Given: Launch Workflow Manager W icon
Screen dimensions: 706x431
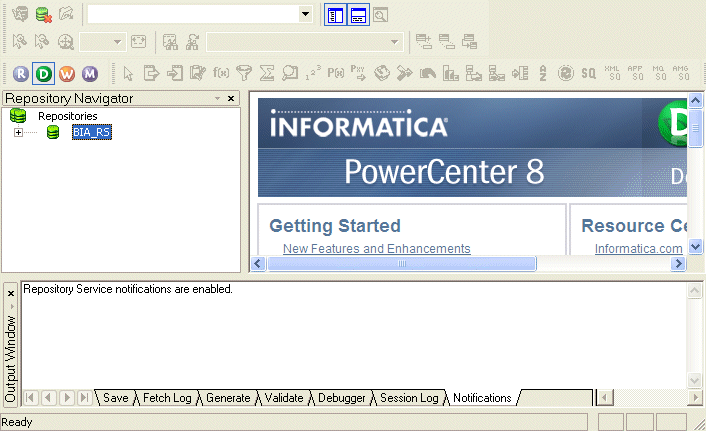Looking at the screenshot, I should 67,73.
